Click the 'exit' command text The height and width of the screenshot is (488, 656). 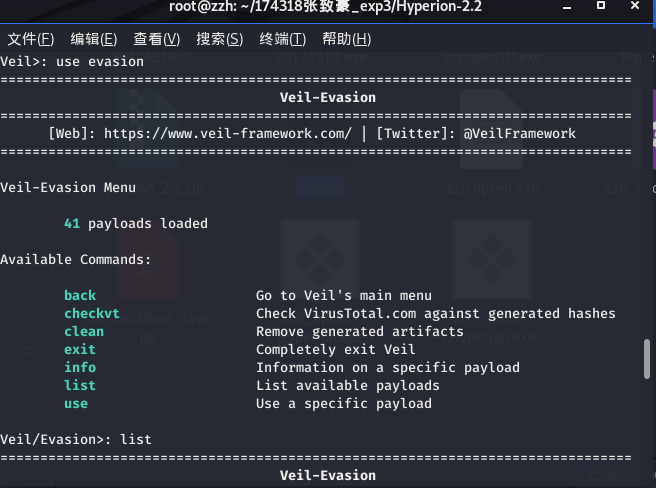[80, 349]
